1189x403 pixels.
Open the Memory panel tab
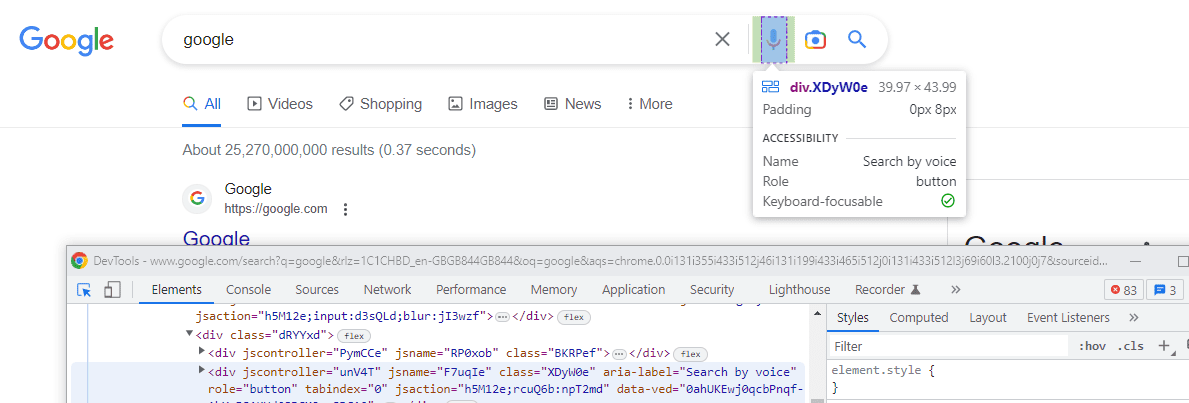coord(554,289)
